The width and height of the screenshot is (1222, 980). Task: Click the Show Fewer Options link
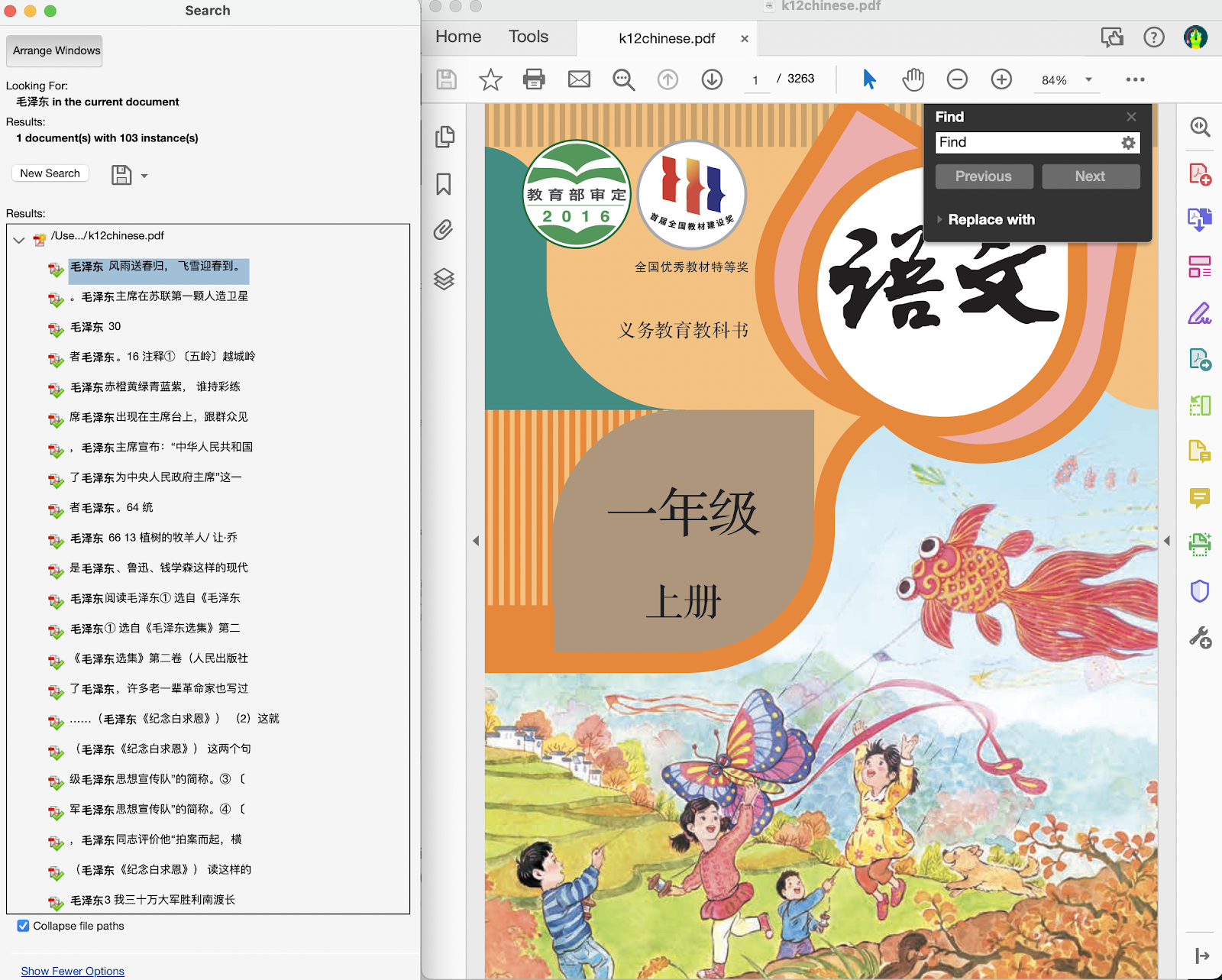pos(73,971)
